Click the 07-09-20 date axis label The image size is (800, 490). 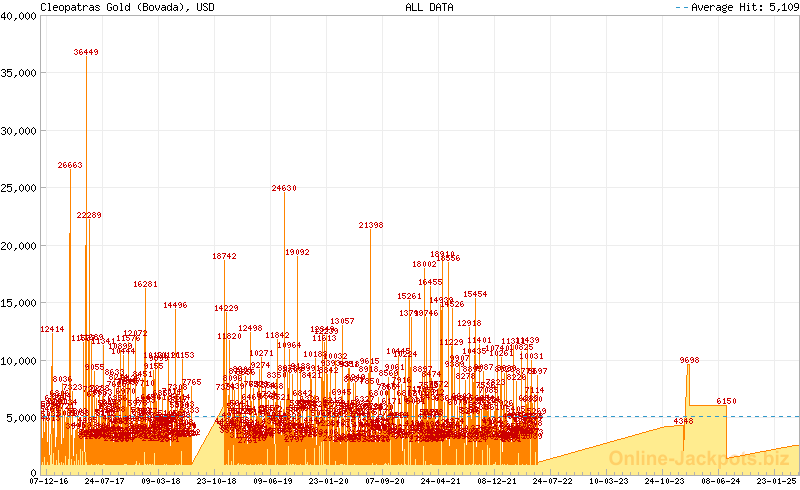(384, 481)
